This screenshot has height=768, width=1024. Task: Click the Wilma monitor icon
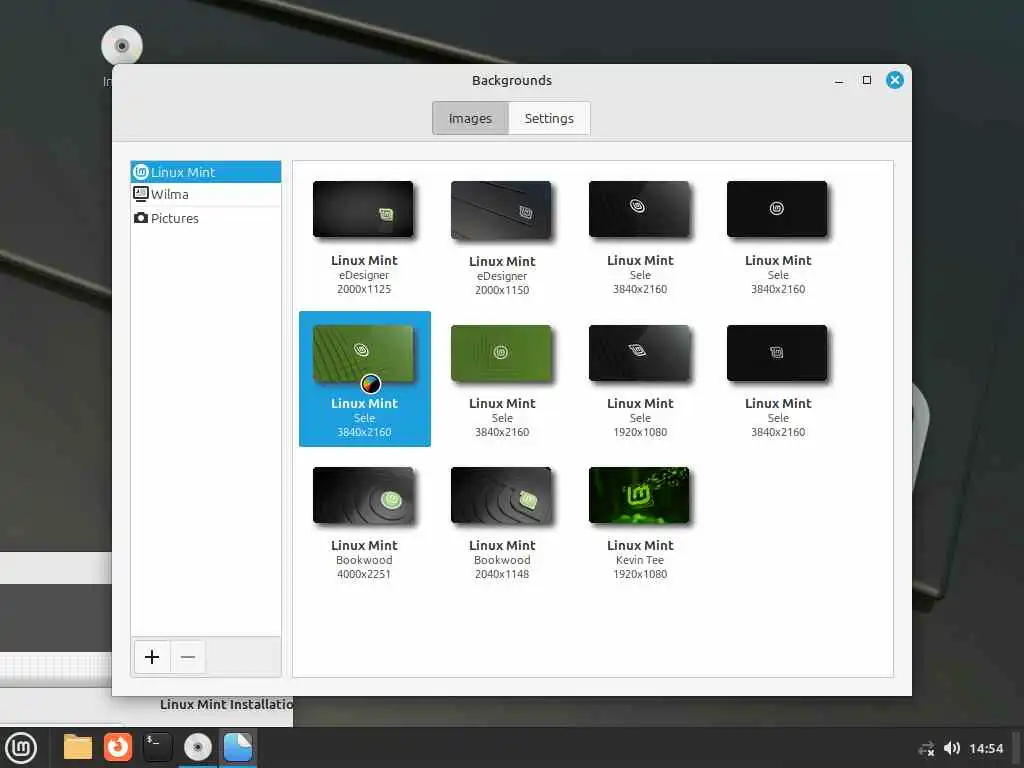[x=140, y=194]
